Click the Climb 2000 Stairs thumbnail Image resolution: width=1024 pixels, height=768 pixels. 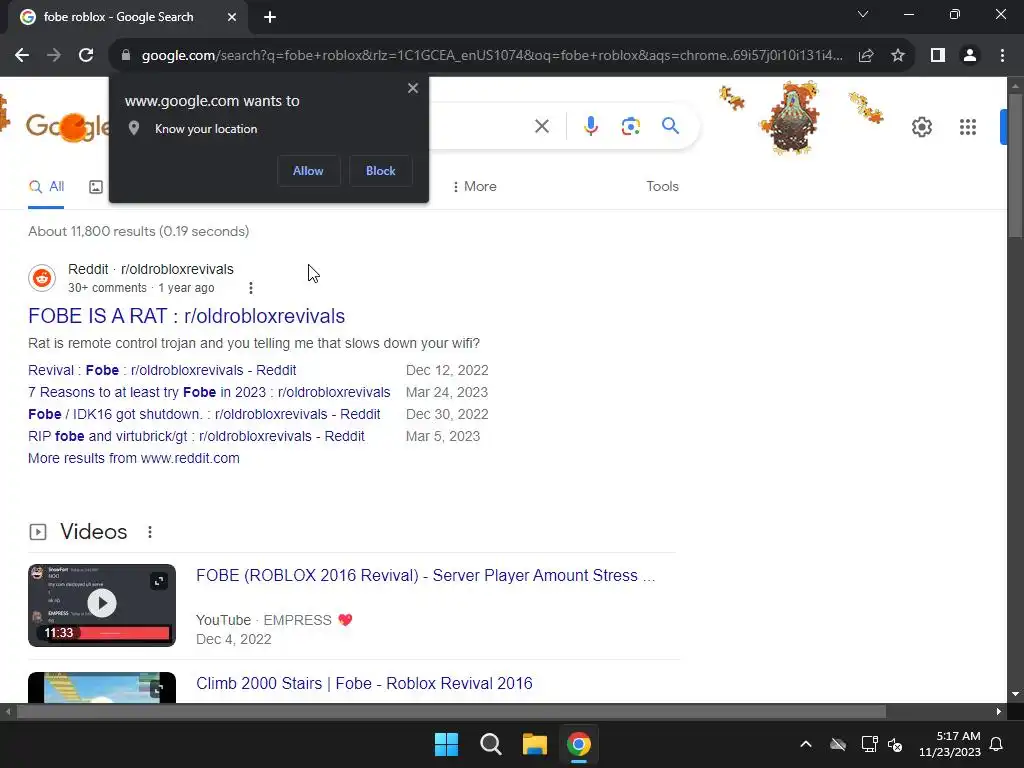pyautogui.click(x=102, y=687)
